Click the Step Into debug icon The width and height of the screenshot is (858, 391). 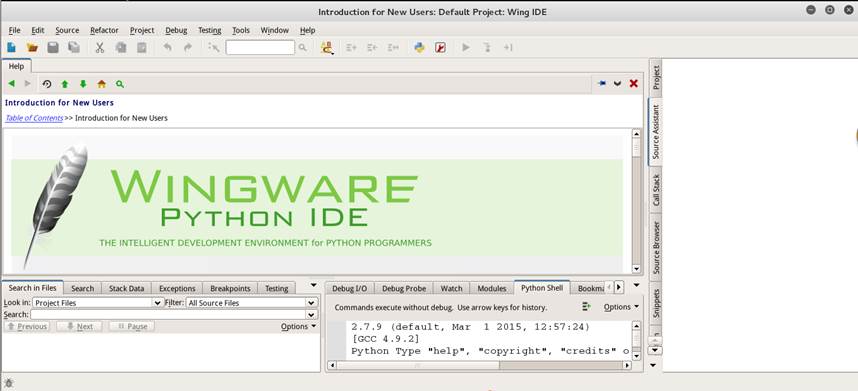487,48
